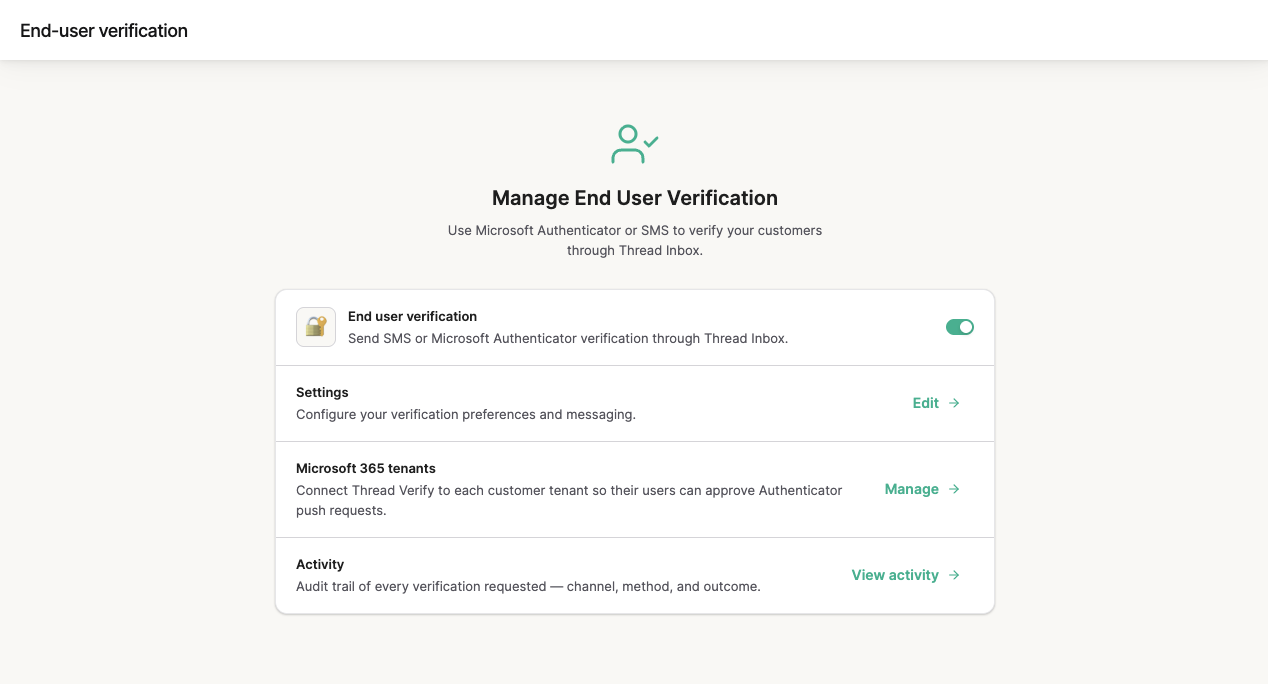Click the 'Configure your verification preferences and messaging.' text
This screenshot has height=684, width=1268.
click(466, 414)
